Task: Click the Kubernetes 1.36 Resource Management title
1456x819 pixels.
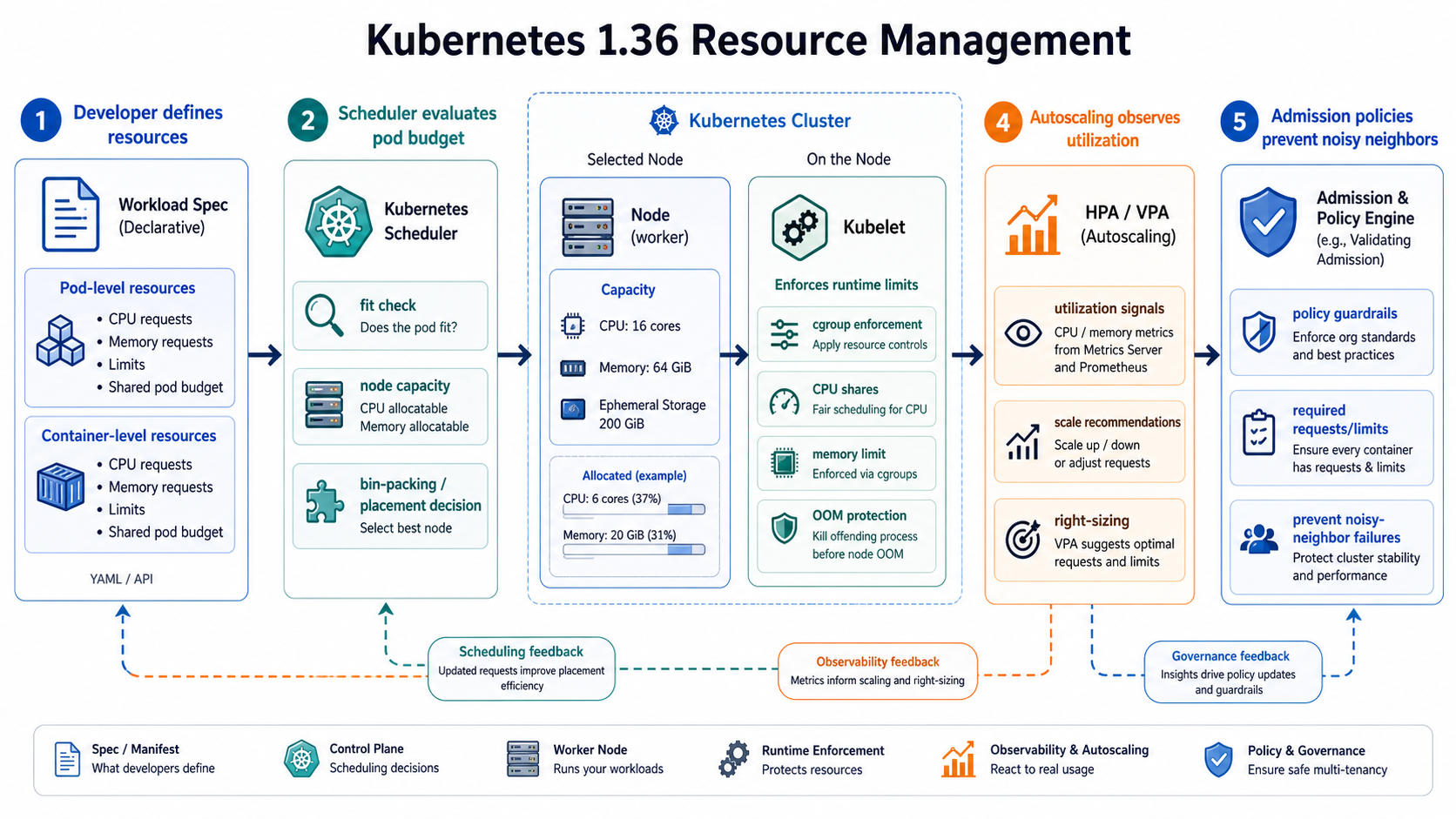Action: tap(748, 40)
